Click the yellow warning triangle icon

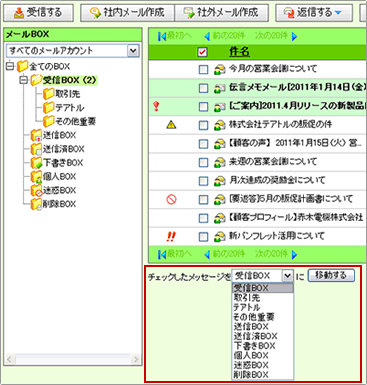click(171, 125)
